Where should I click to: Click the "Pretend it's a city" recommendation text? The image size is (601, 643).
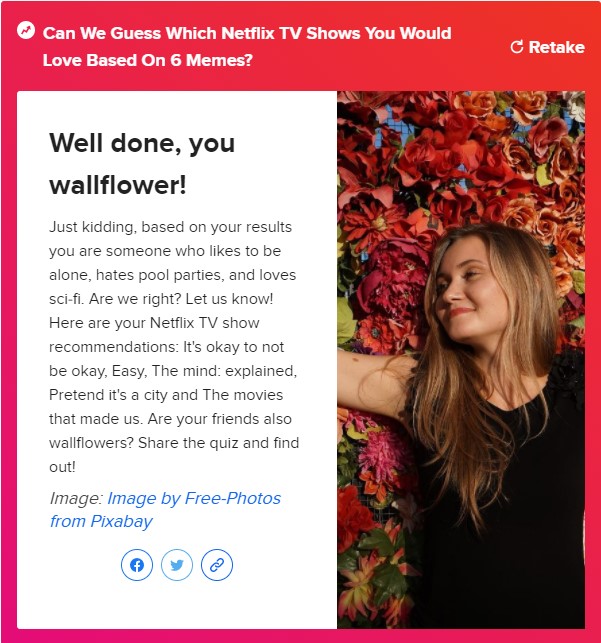[108, 395]
